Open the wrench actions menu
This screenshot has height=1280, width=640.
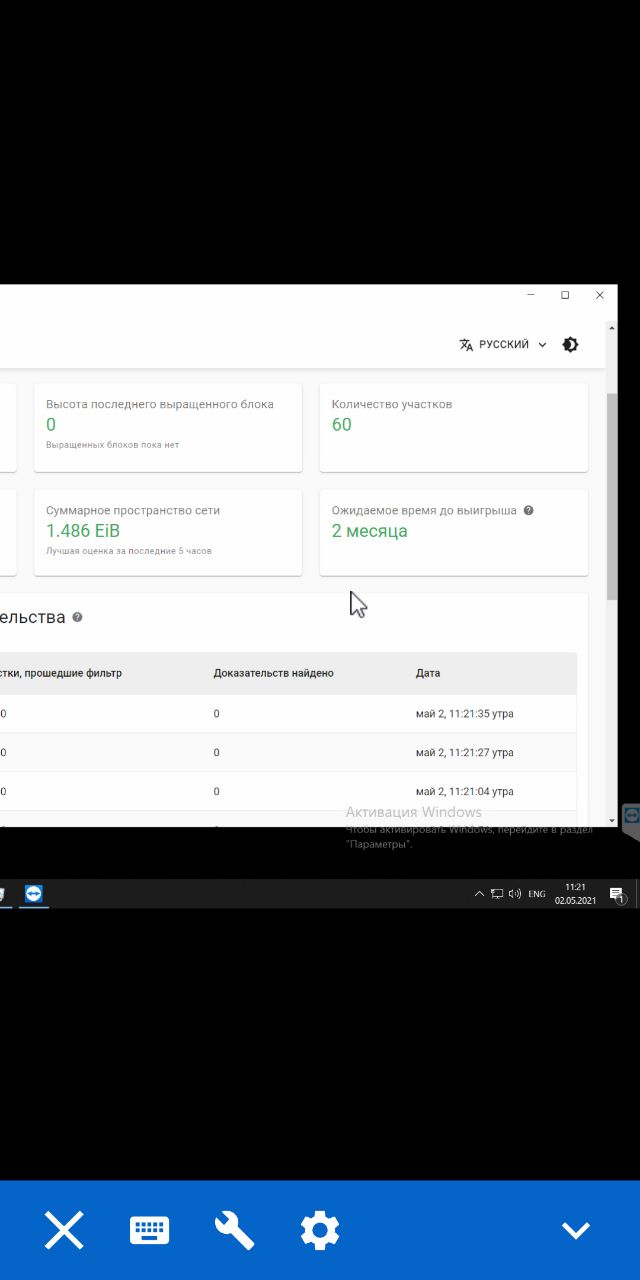(235, 1230)
